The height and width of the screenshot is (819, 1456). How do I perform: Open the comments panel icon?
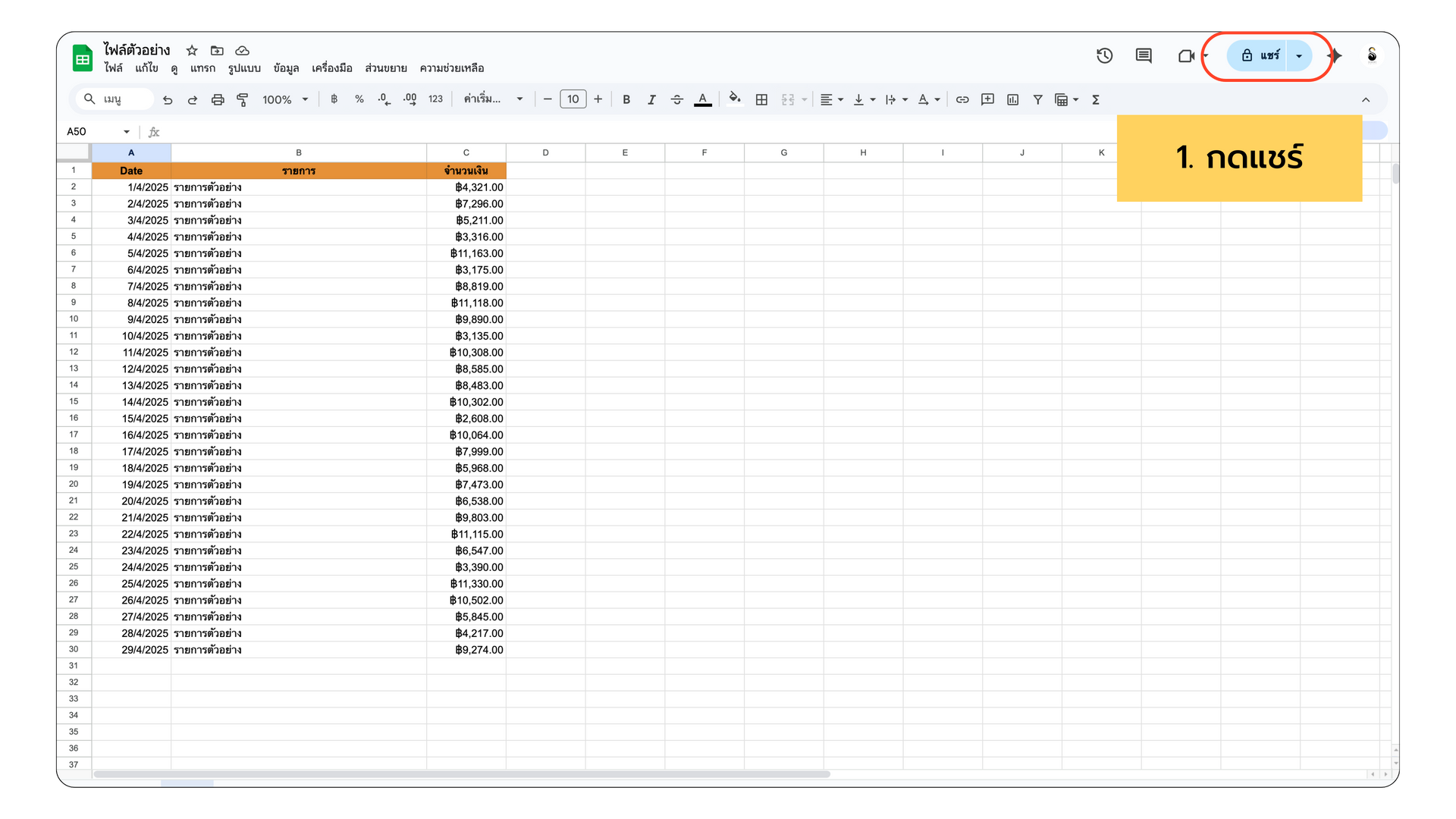pos(1144,55)
